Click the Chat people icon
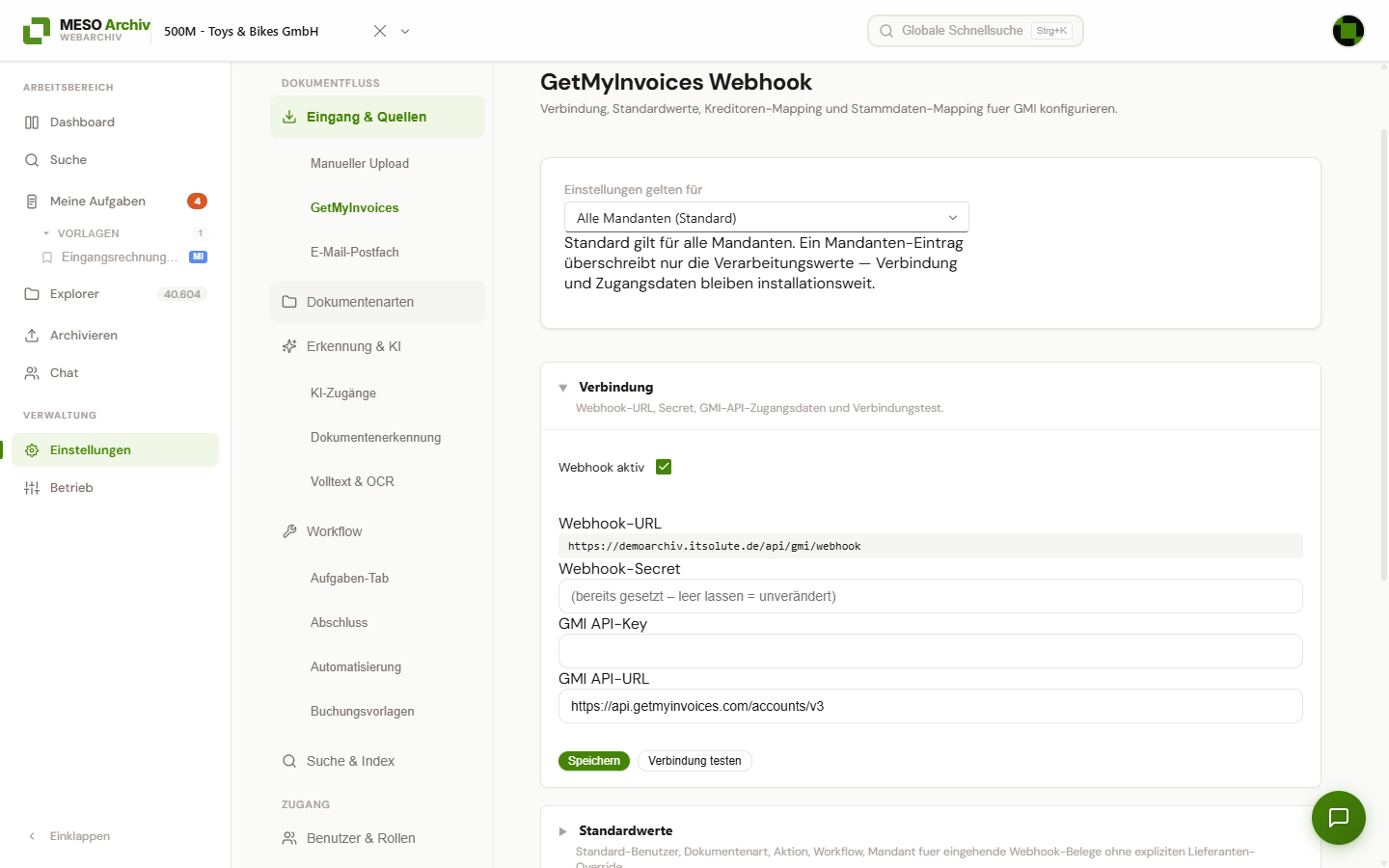 coord(32,373)
